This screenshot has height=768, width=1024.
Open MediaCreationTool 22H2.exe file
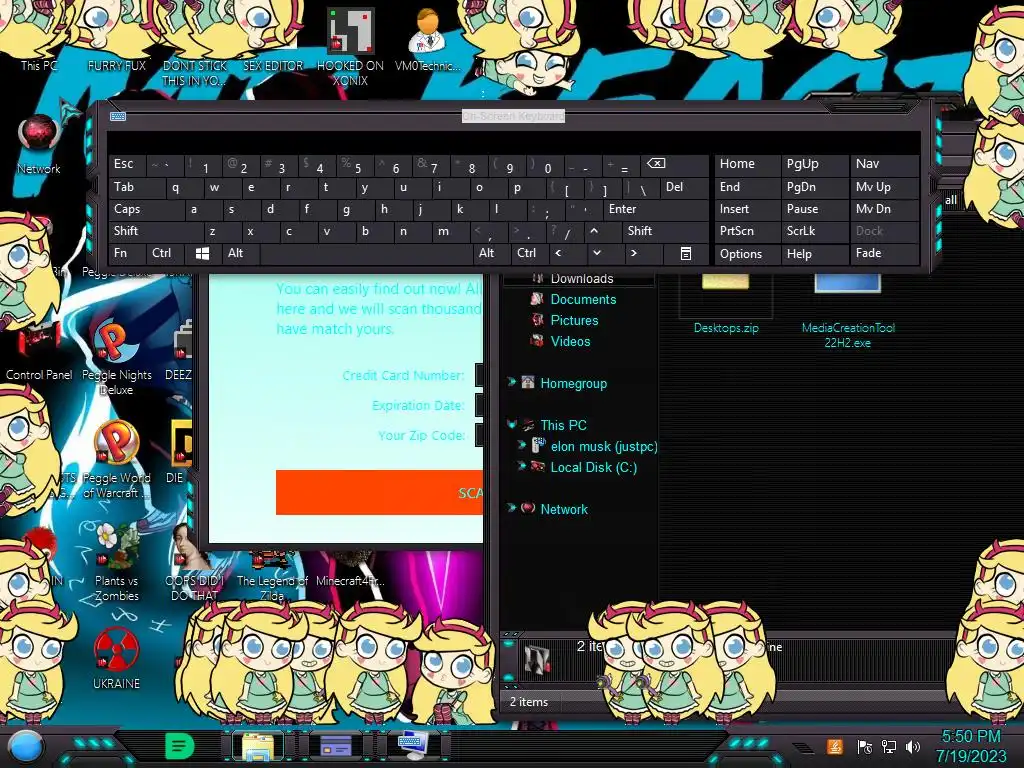pyautogui.click(x=848, y=312)
